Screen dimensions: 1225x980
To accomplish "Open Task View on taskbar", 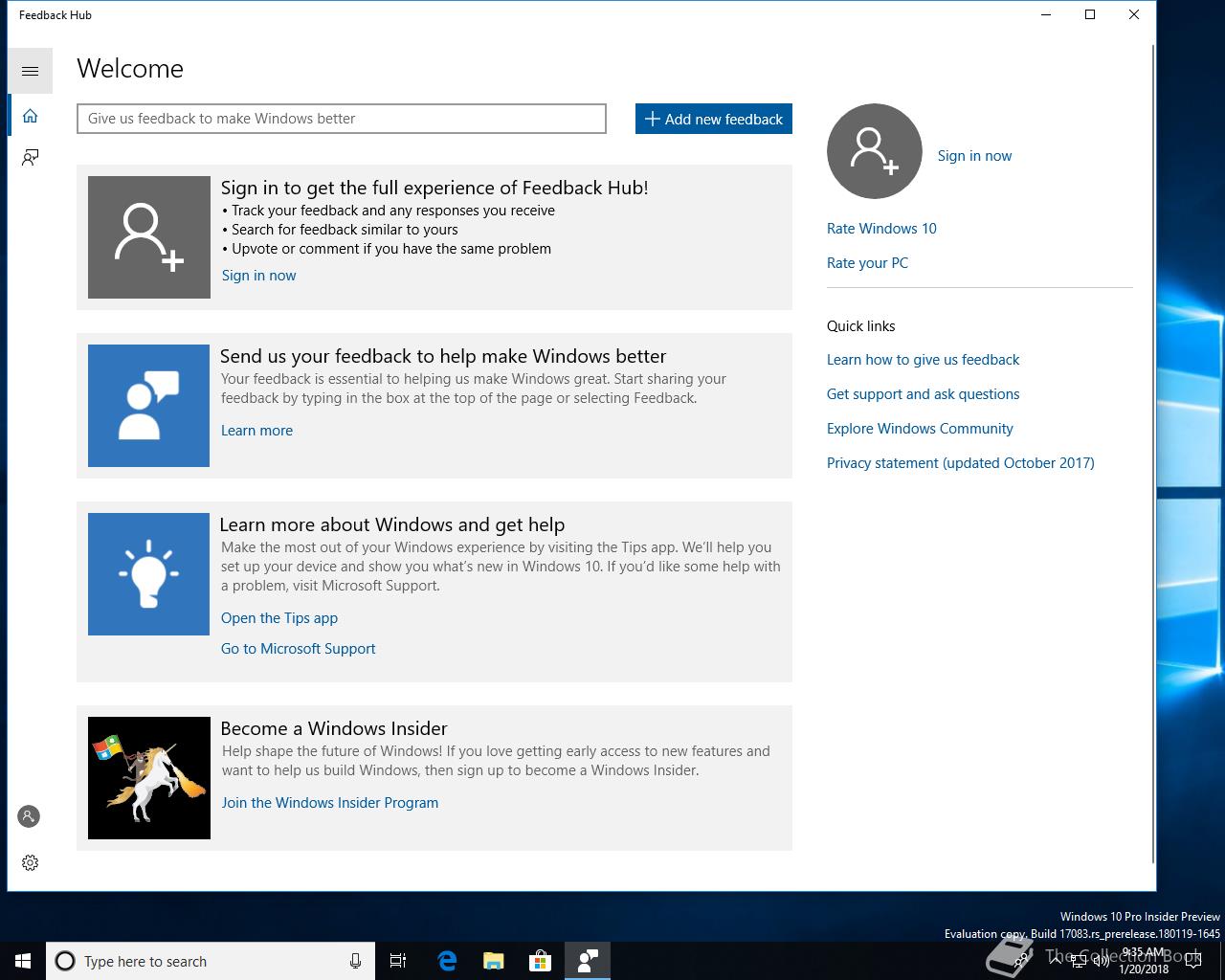I will [398, 961].
